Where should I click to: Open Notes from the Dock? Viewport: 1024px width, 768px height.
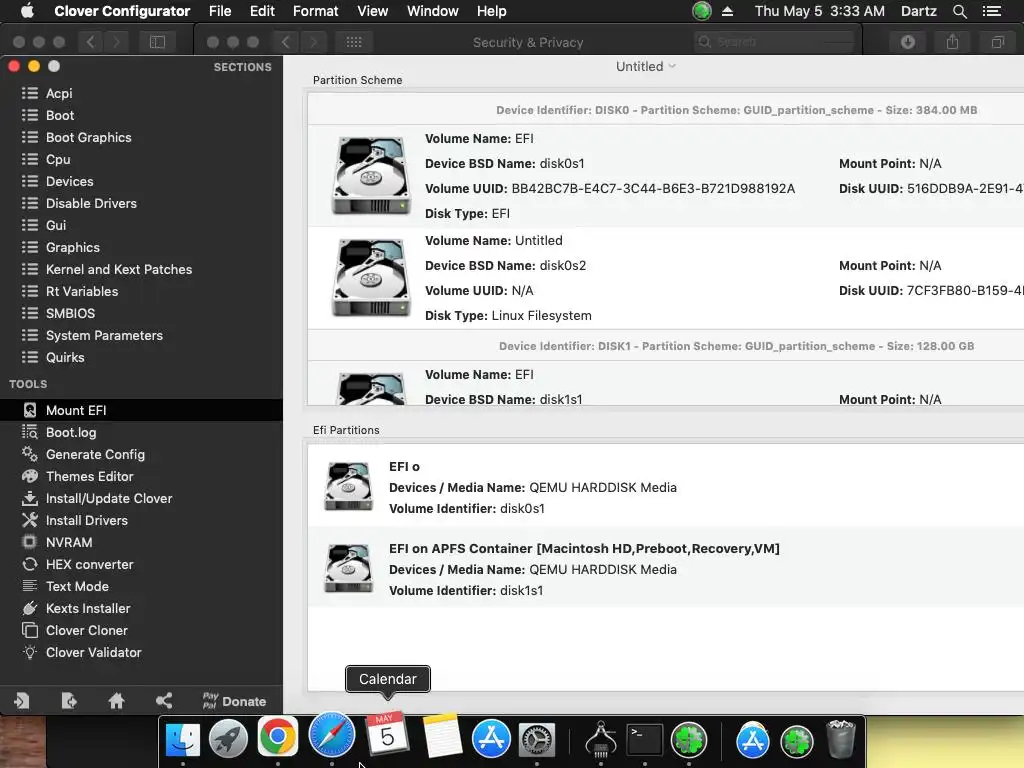pyautogui.click(x=442, y=737)
